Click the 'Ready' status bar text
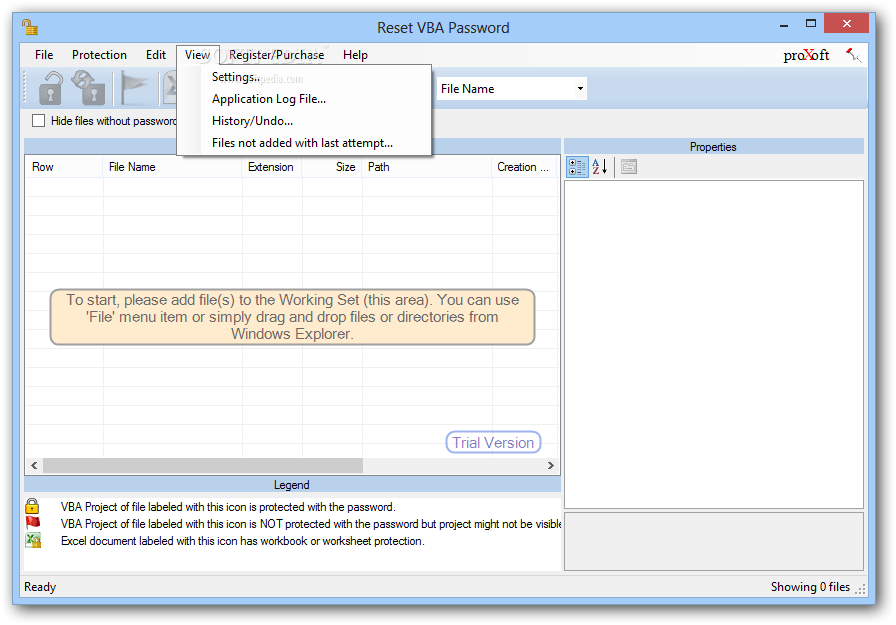 (x=40, y=587)
